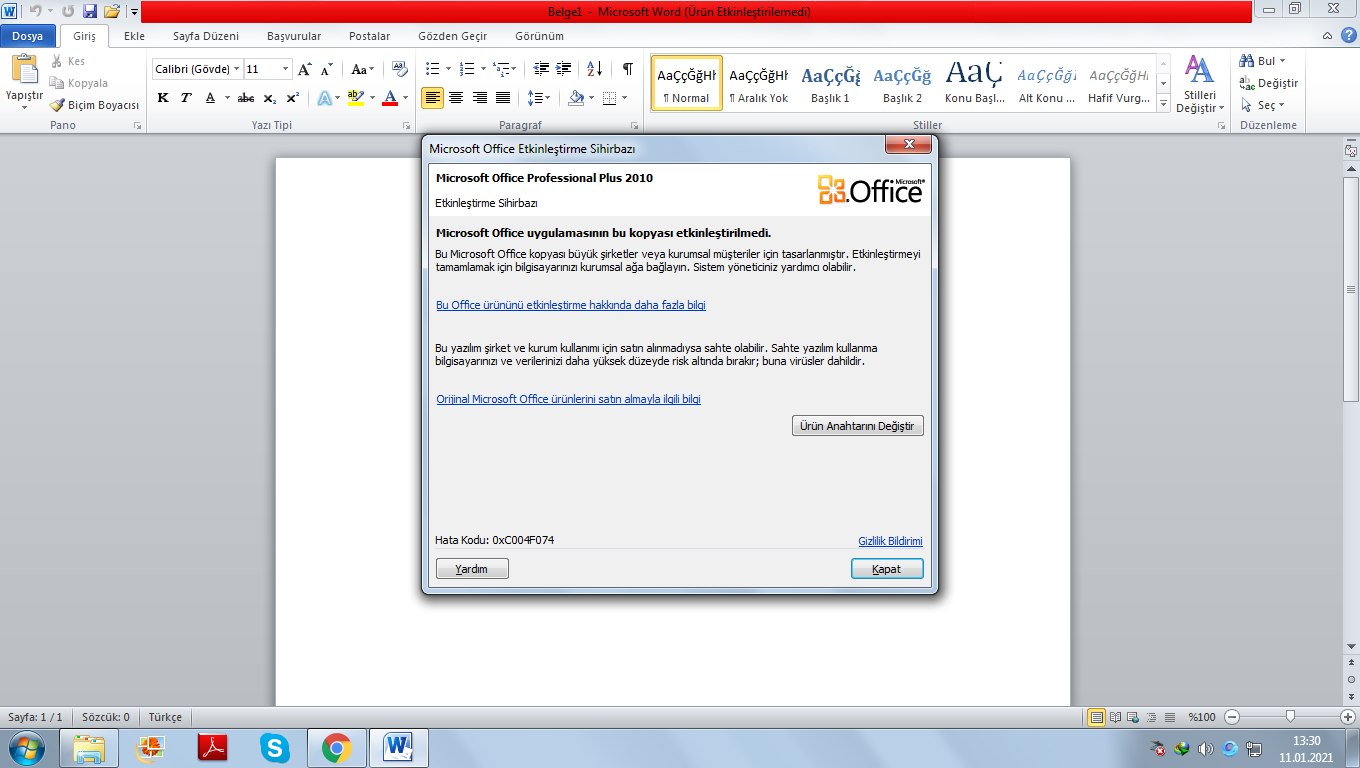Open the Aa change case dropdown
This screenshot has width=1360, height=768.
click(363, 69)
